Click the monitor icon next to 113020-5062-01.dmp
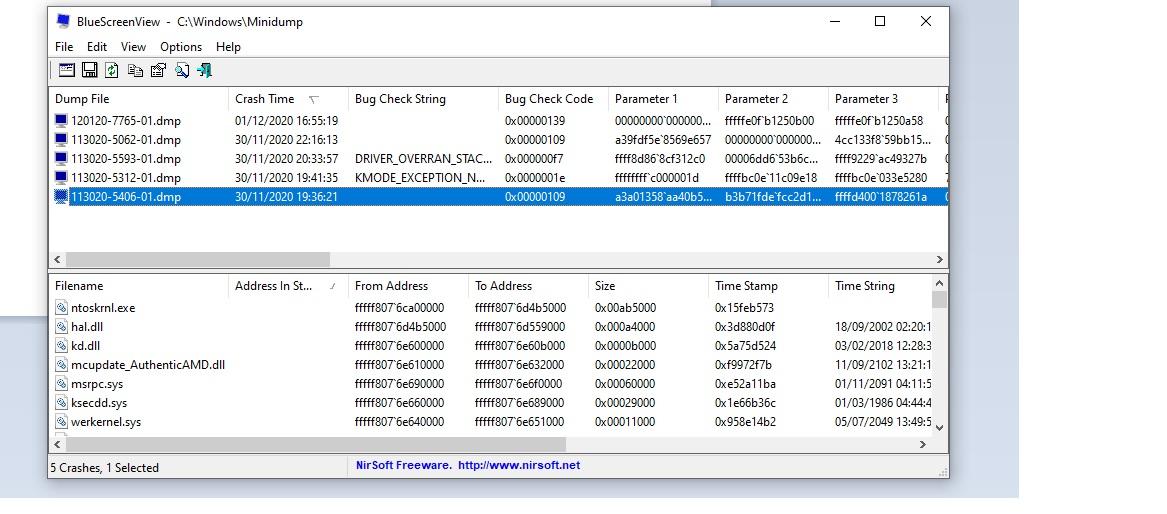The width and height of the screenshot is (1167, 514). 61,140
